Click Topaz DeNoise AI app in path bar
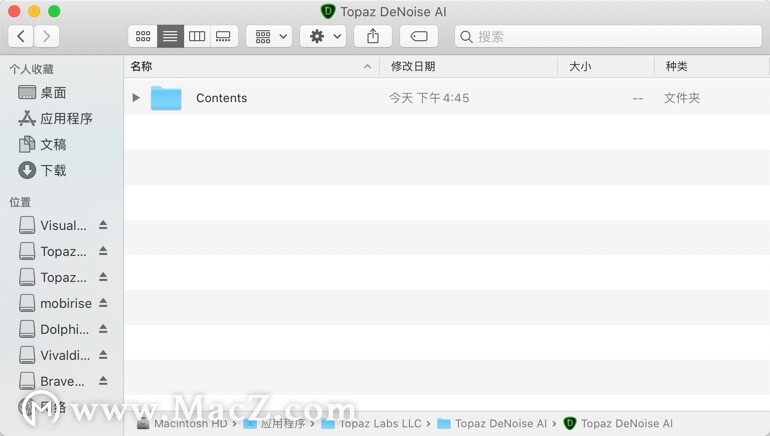 [618, 423]
